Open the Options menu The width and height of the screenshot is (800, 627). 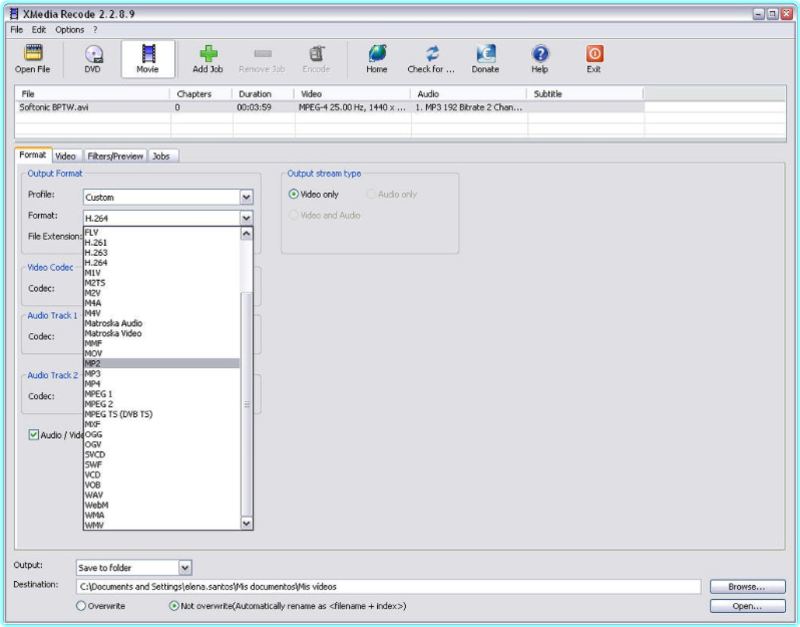[70, 30]
